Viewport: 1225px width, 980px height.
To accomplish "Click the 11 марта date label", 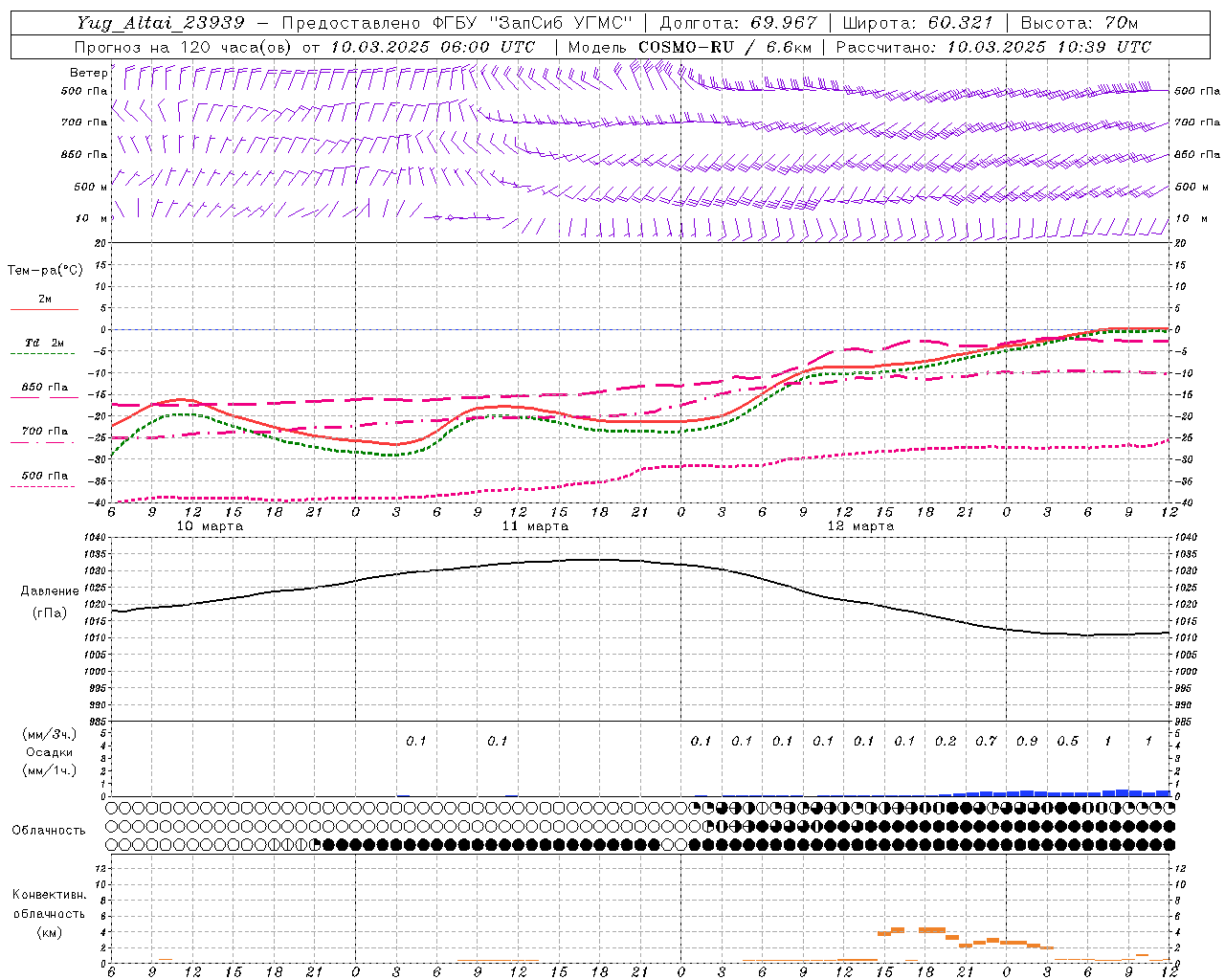I will [x=535, y=526].
